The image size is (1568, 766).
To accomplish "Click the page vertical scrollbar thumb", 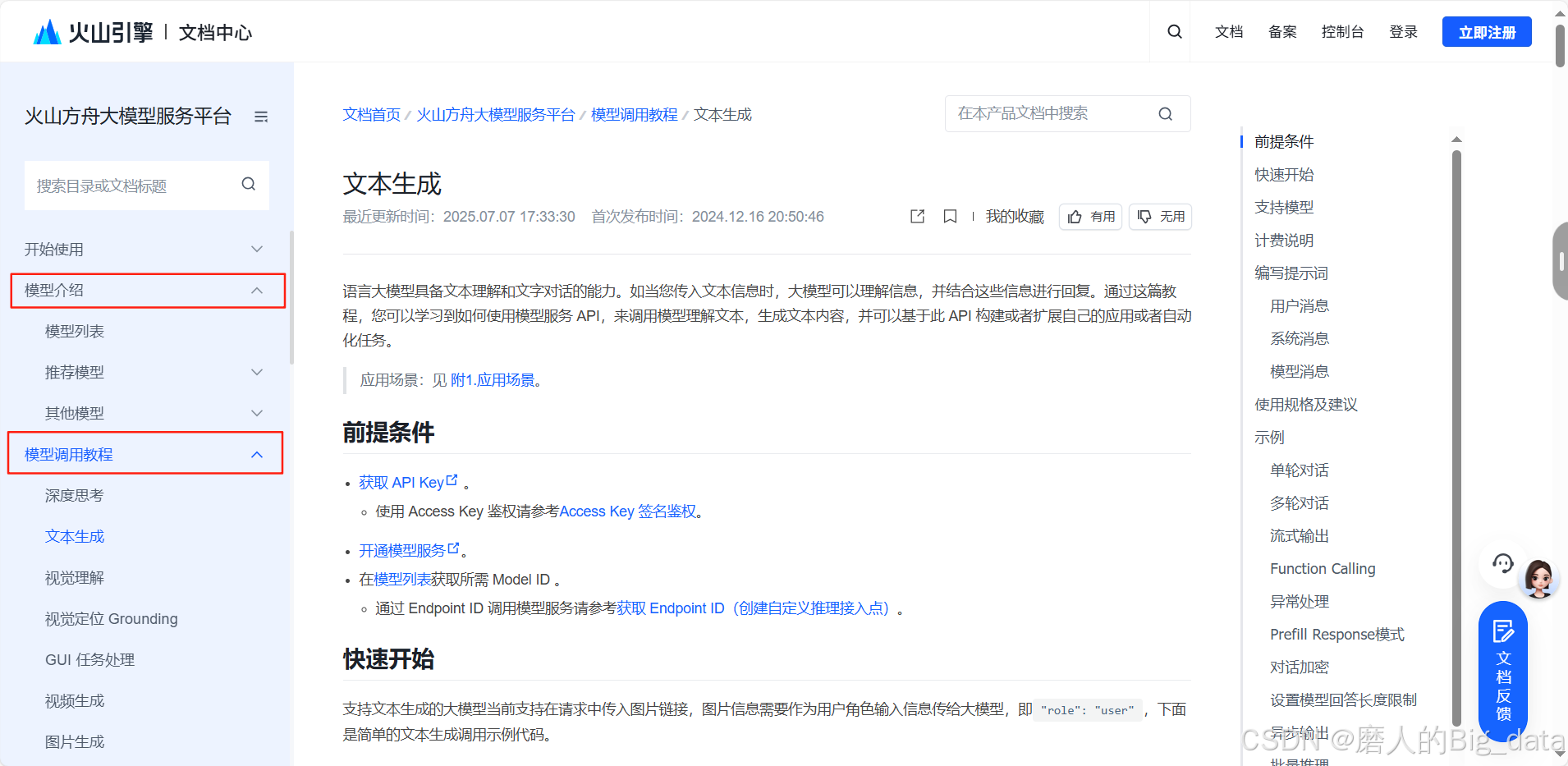I will [x=1560, y=45].
